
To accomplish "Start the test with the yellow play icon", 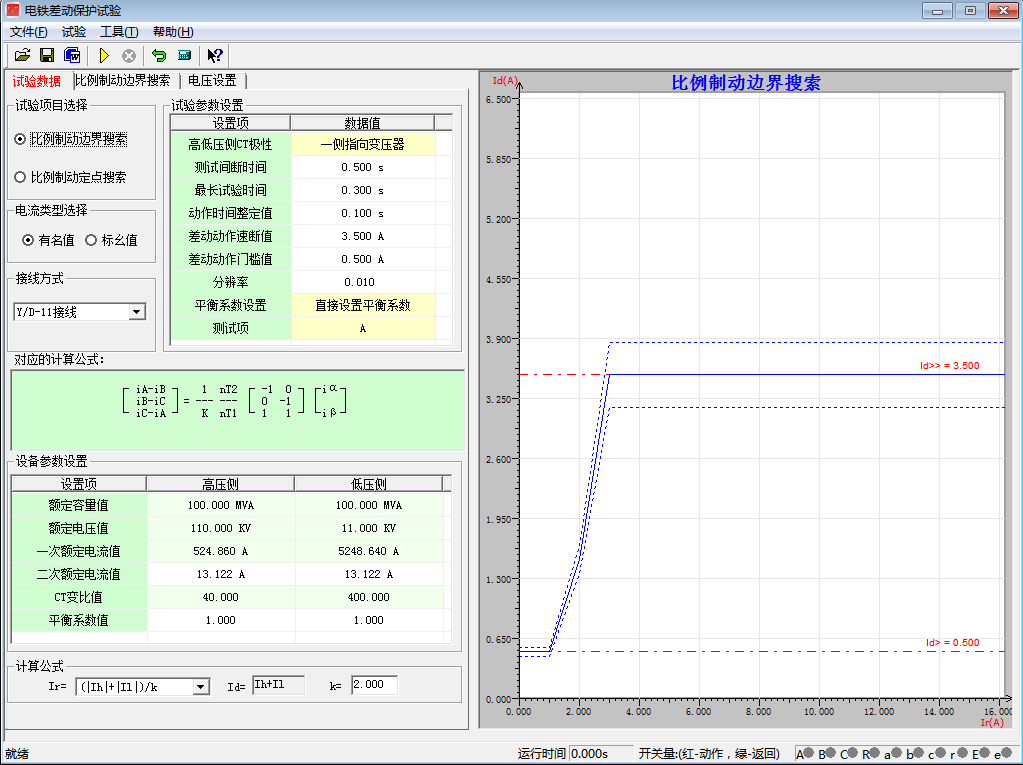I will click(x=103, y=55).
